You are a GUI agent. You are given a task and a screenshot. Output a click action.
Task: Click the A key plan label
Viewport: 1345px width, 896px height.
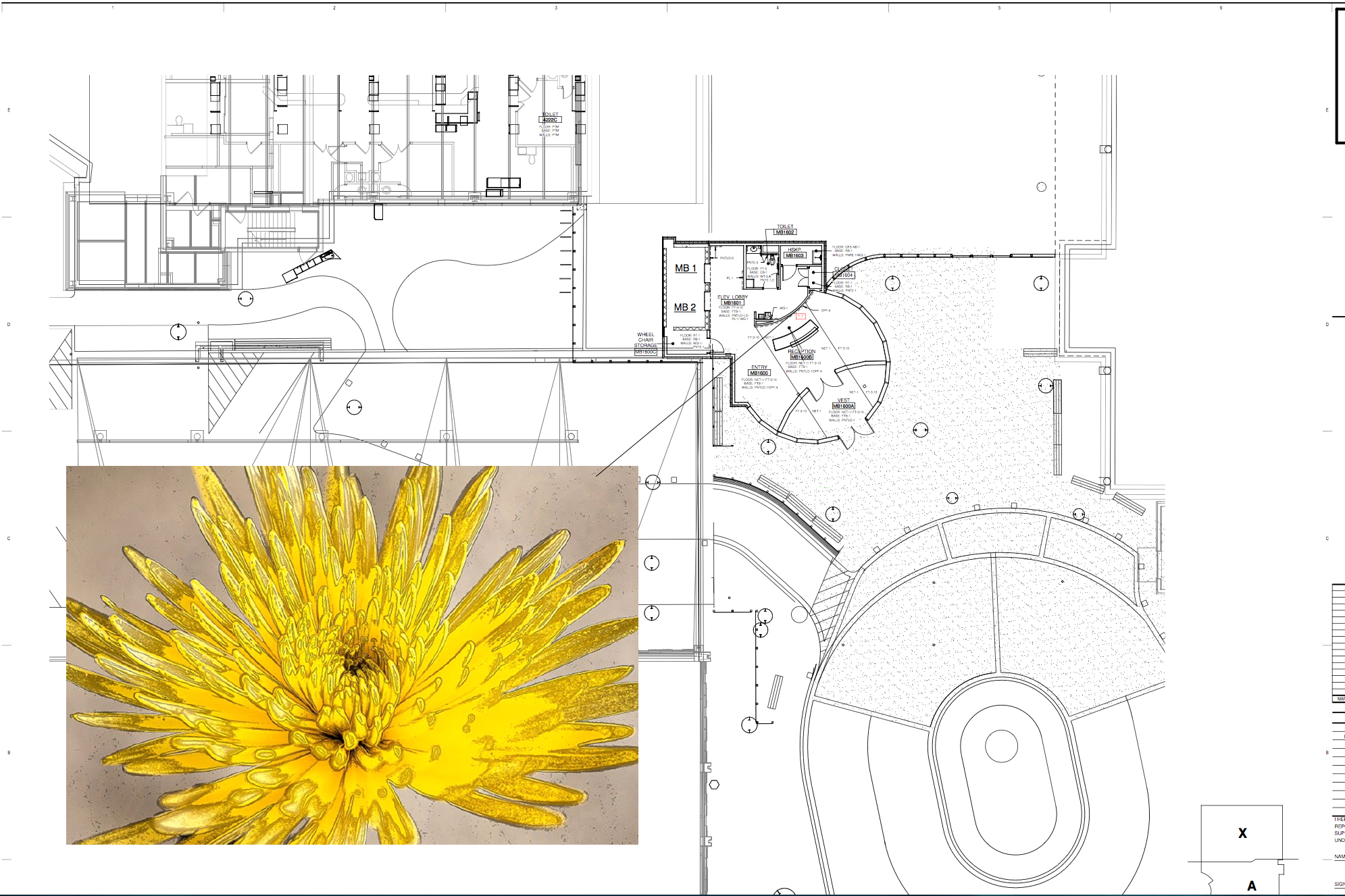tap(1252, 886)
